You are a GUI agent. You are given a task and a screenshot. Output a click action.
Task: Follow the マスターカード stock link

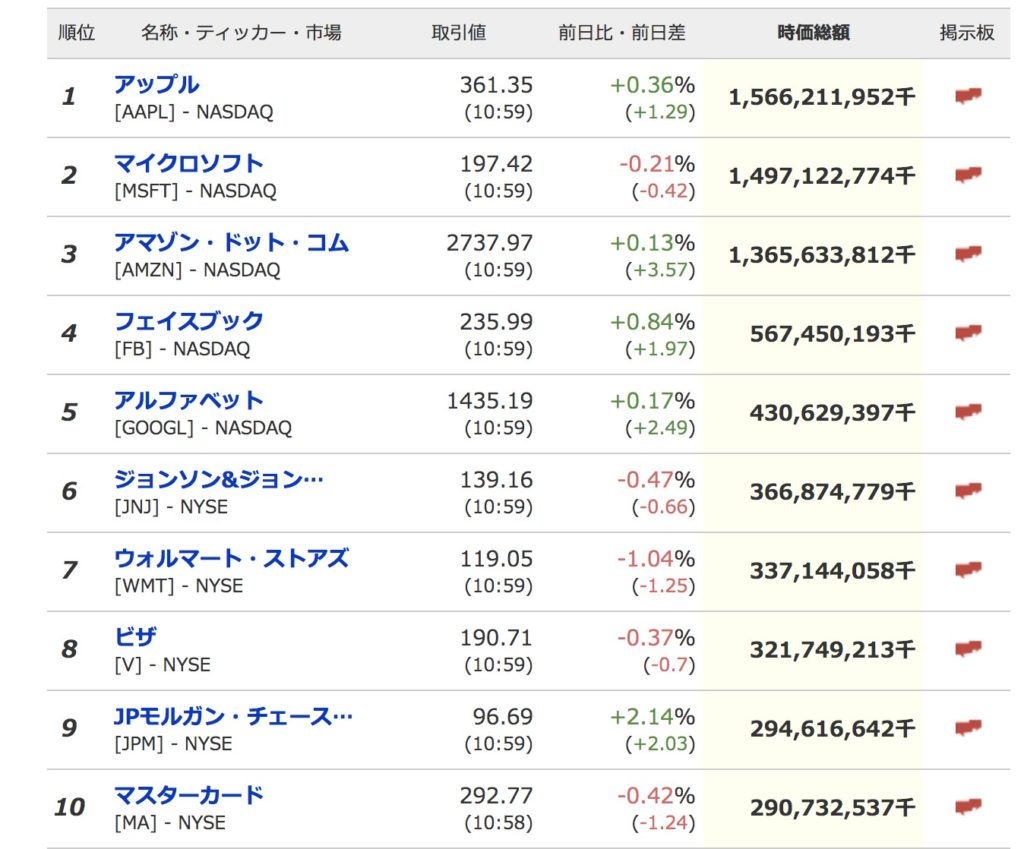point(189,795)
